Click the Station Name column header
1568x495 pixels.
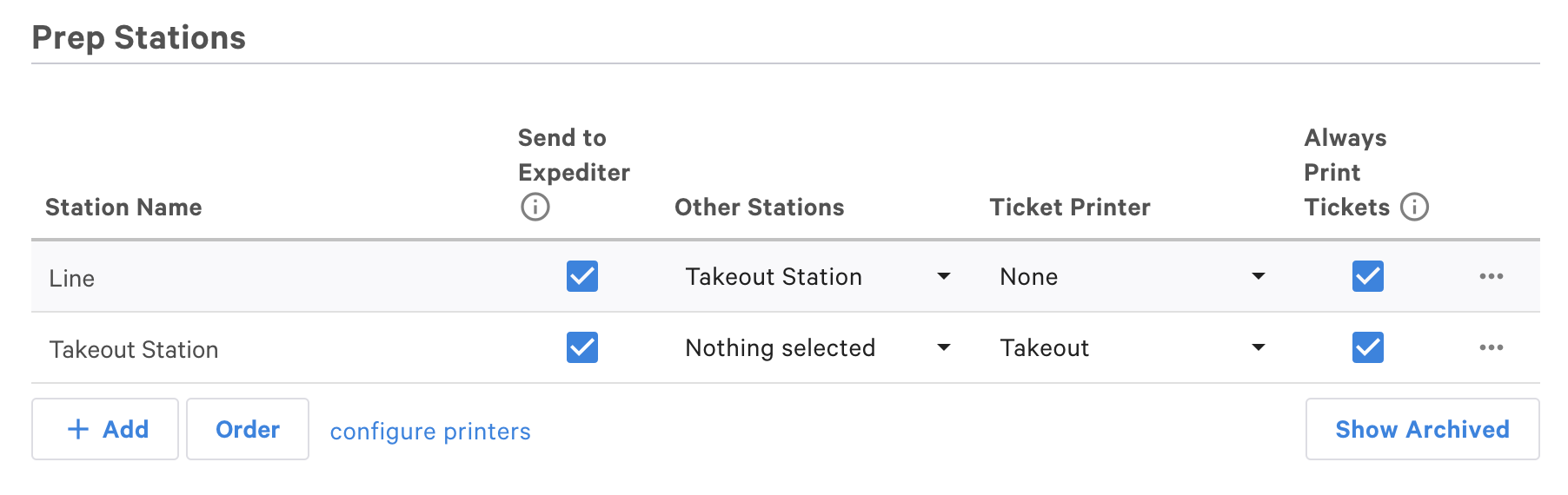tap(123, 208)
